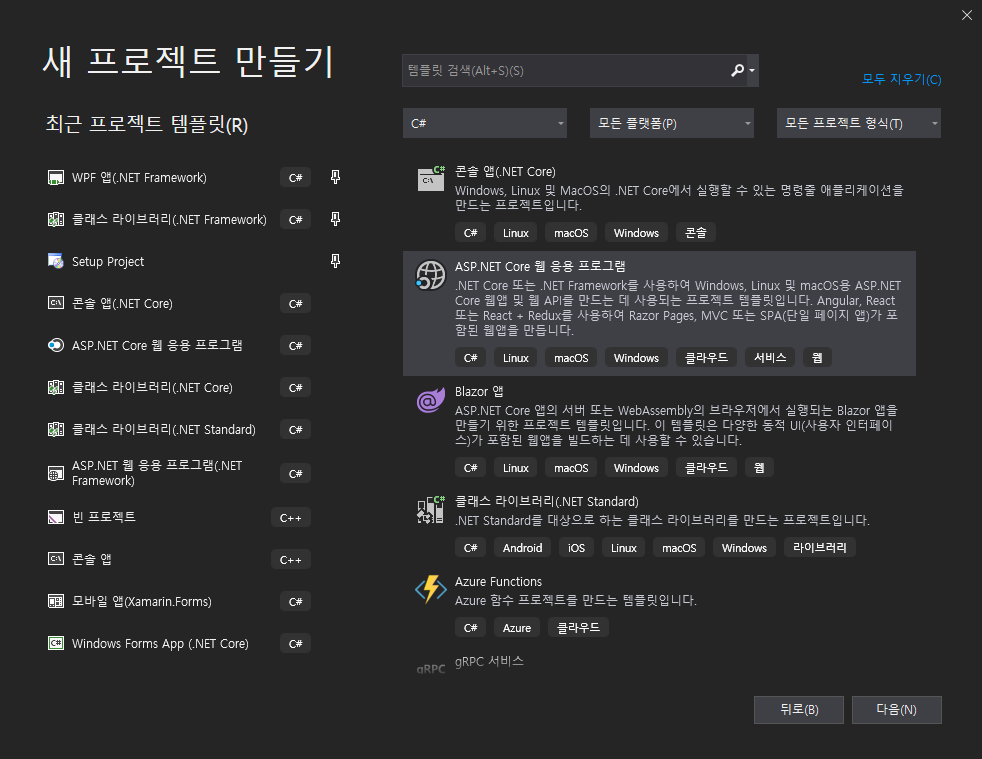The image size is (982, 759).
Task: Select the gRPC 서비스 template title
Action: 489,661
